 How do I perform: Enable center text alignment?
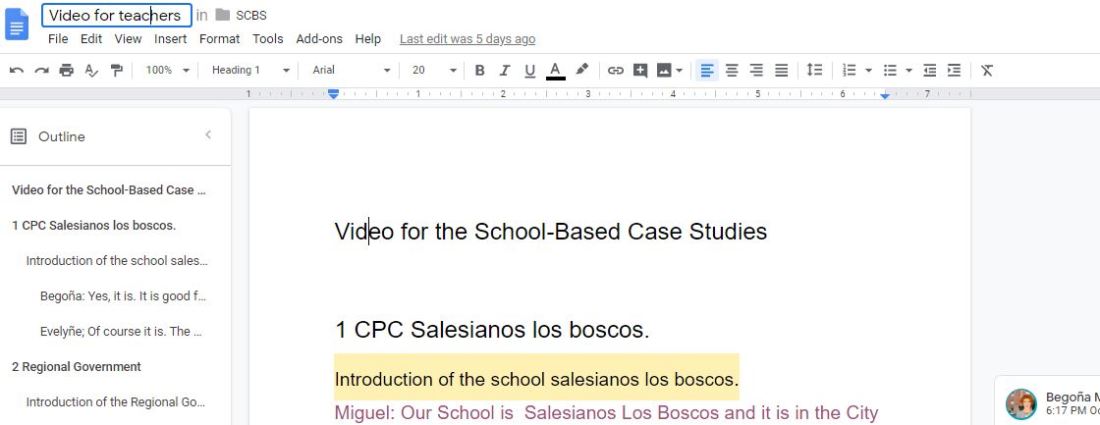click(732, 70)
